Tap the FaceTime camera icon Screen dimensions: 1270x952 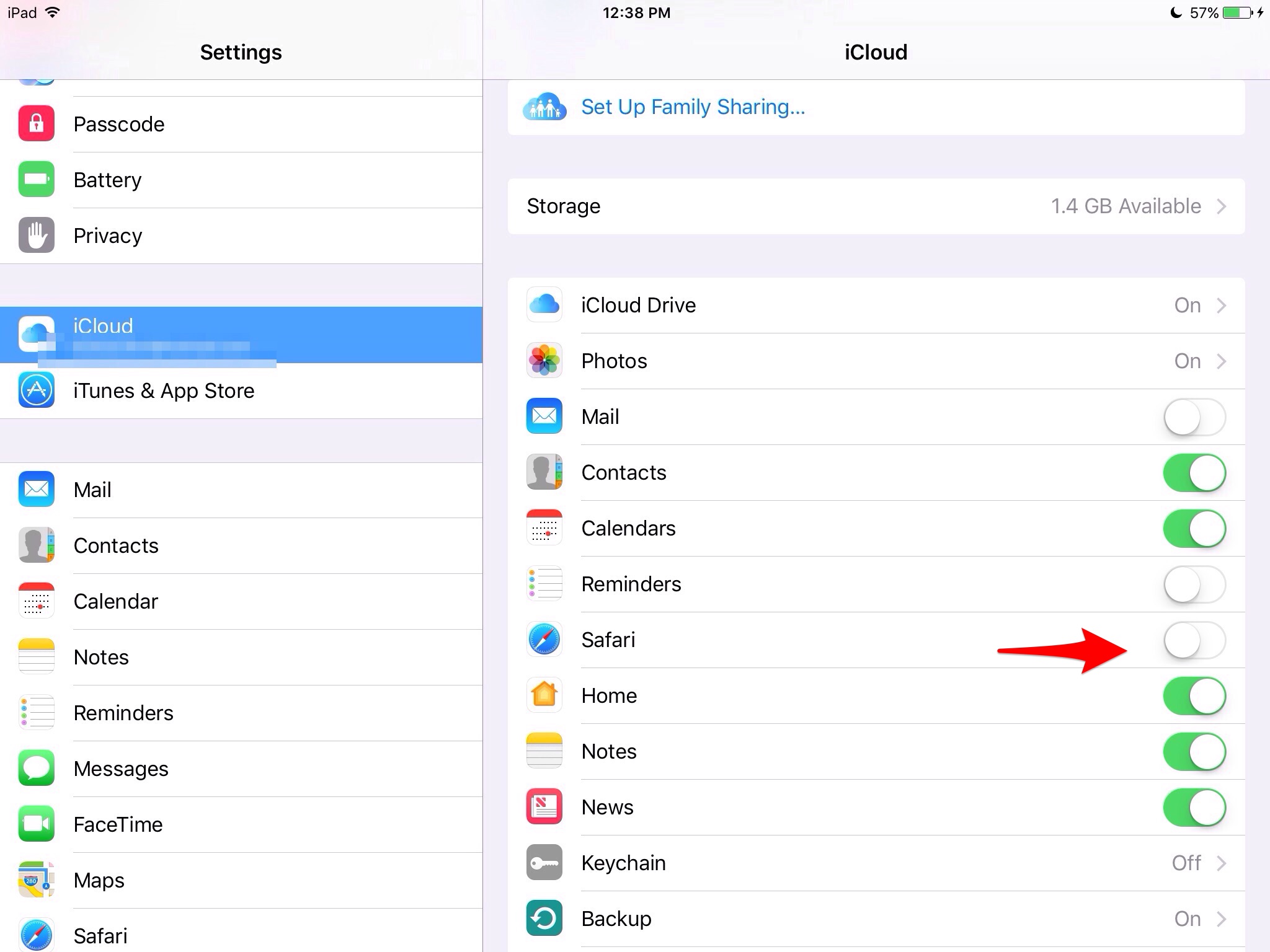tap(37, 824)
